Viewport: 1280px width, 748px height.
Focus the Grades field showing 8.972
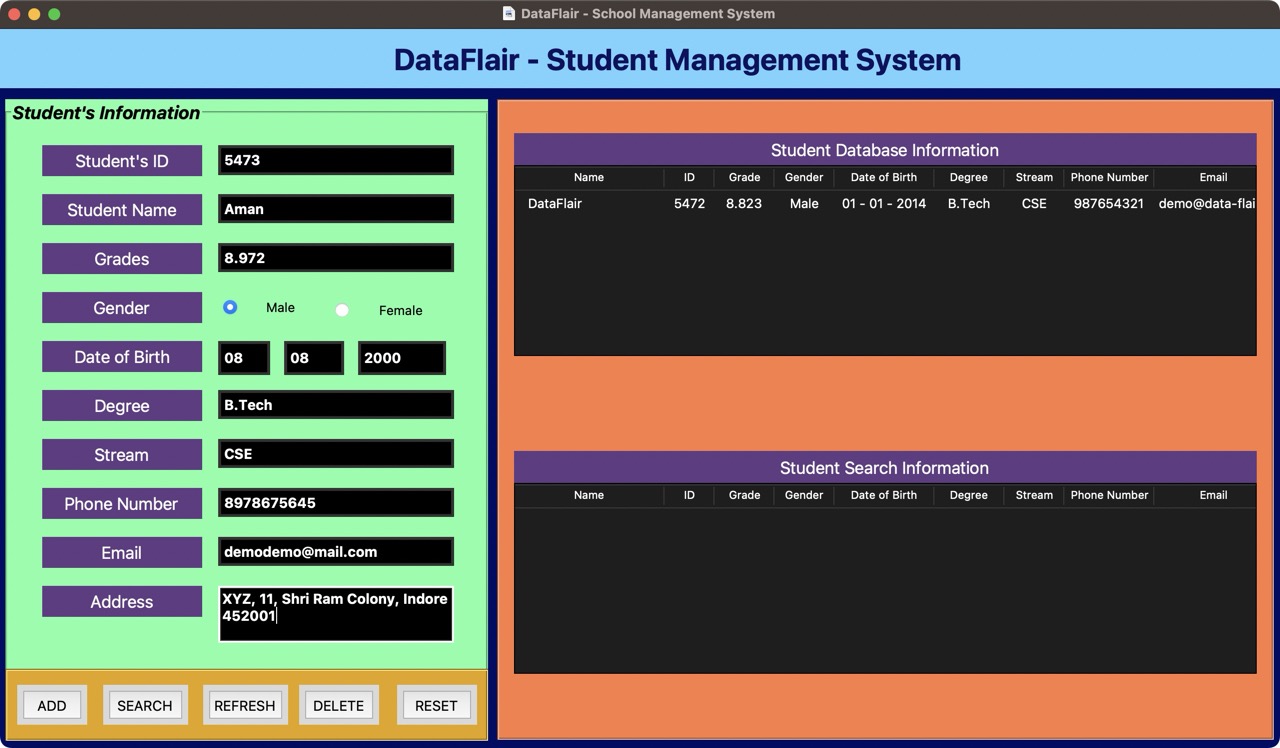[336, 258]
